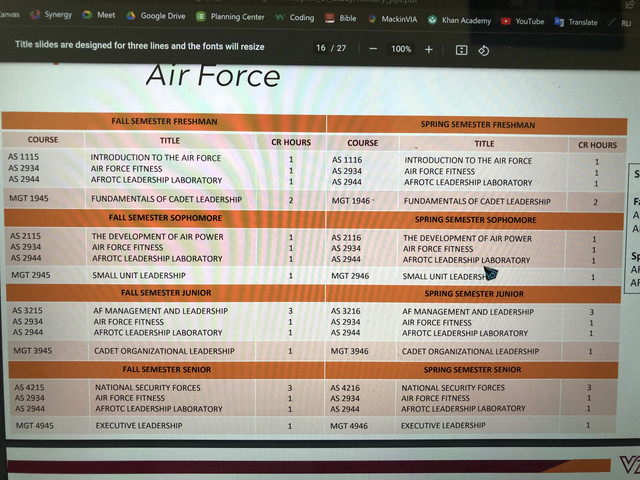Viewport: 640px width, 480px height.
Task: Open the YouTube bookmark
Action: coord(522,21)
